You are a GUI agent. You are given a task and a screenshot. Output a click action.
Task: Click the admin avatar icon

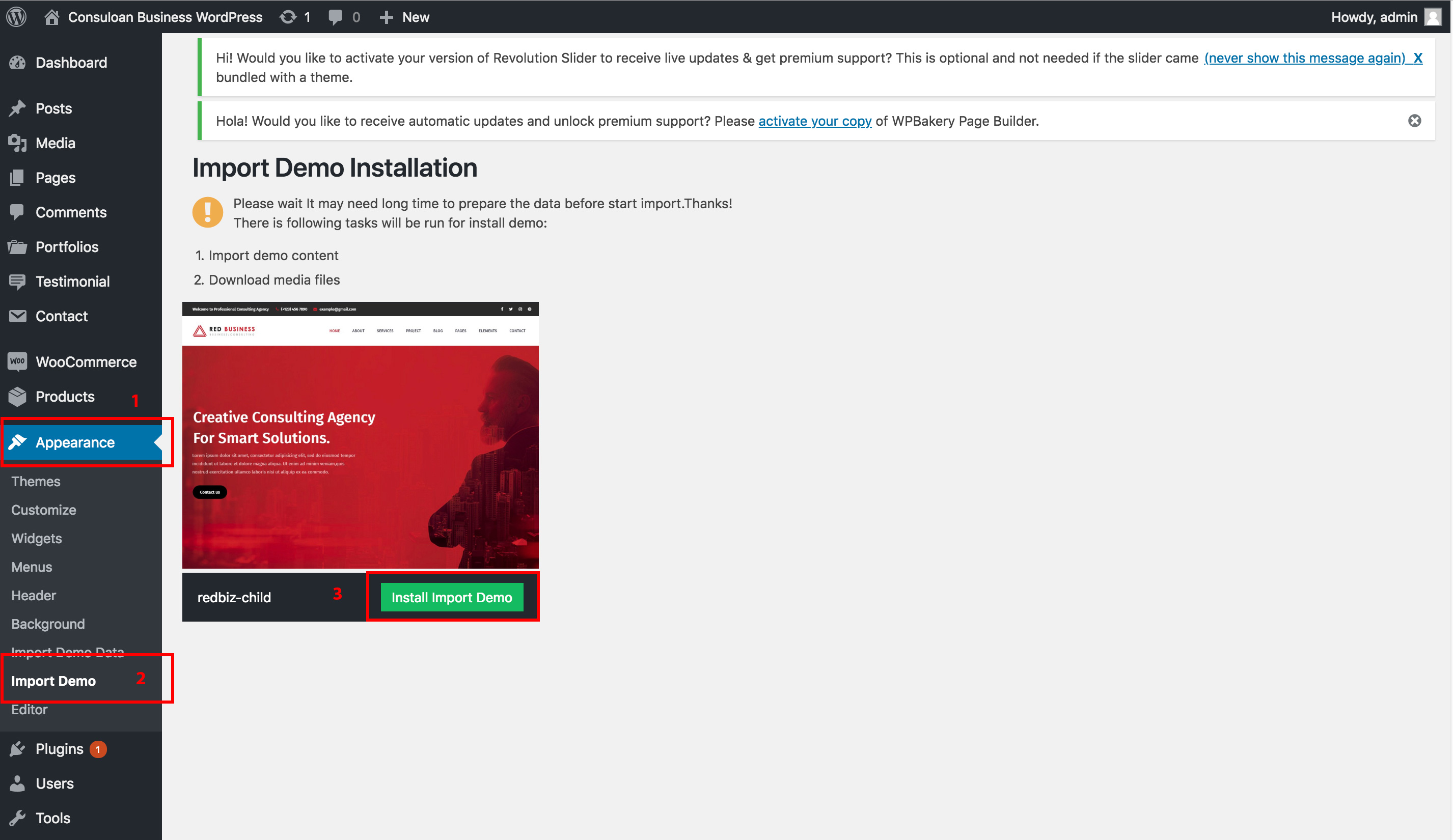coord(1433,17)
